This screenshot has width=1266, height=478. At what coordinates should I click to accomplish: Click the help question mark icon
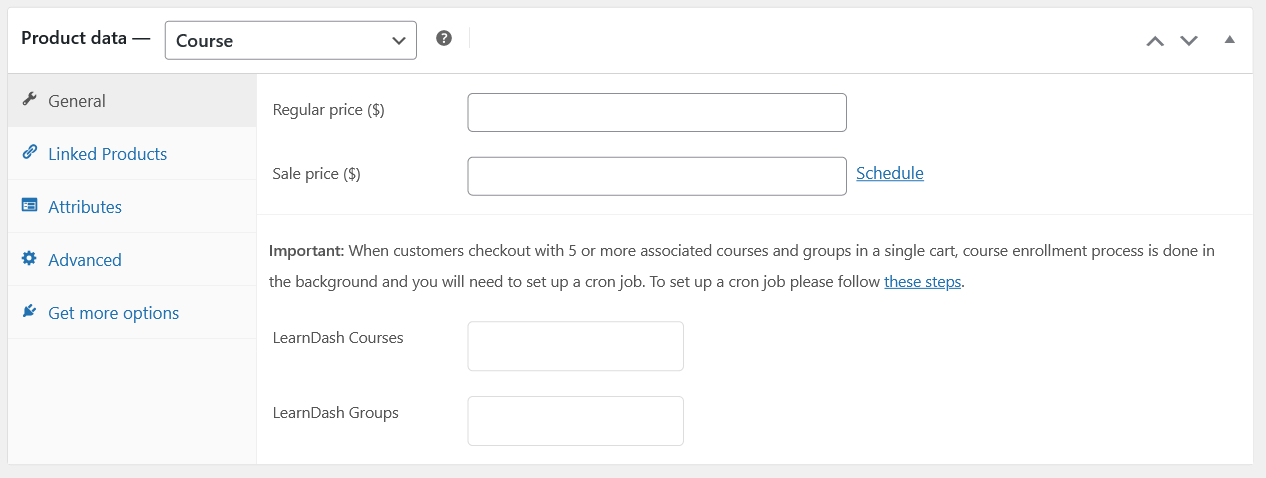point(444,38)
